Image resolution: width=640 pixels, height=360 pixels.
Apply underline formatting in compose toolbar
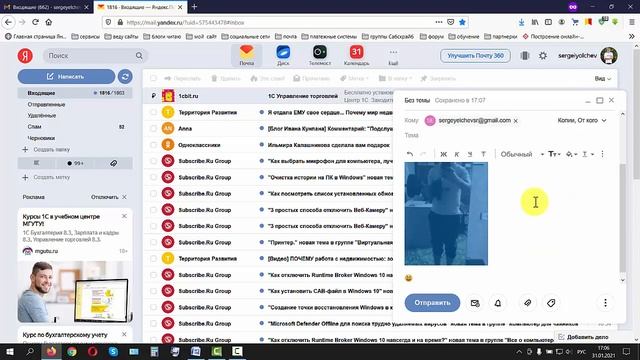pyautogui.click(x=470, y=154)
